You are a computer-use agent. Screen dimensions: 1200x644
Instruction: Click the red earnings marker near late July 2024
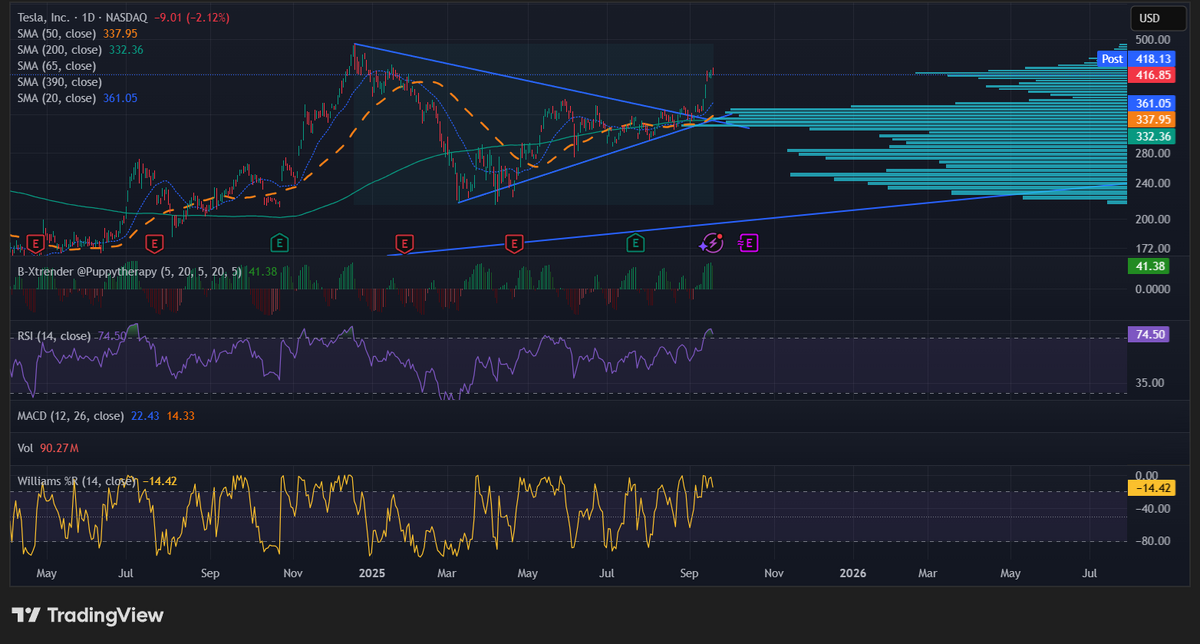coord(154,242)
